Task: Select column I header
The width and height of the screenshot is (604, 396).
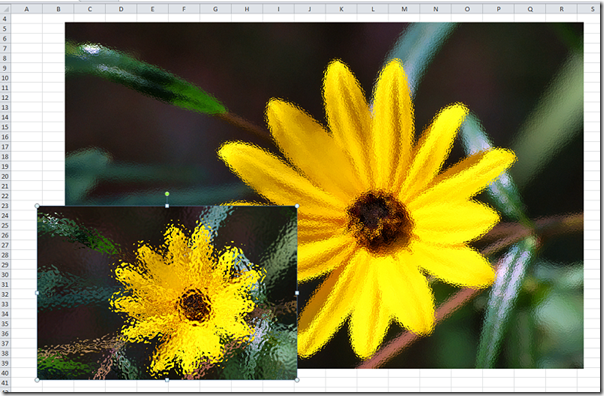Action: click(x=279, y=9)
